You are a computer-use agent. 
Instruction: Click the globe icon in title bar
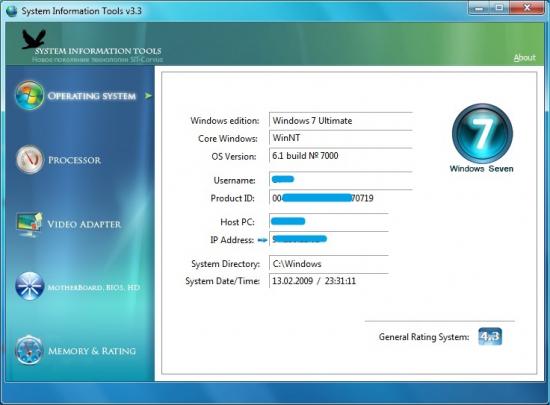pos(11,11)
